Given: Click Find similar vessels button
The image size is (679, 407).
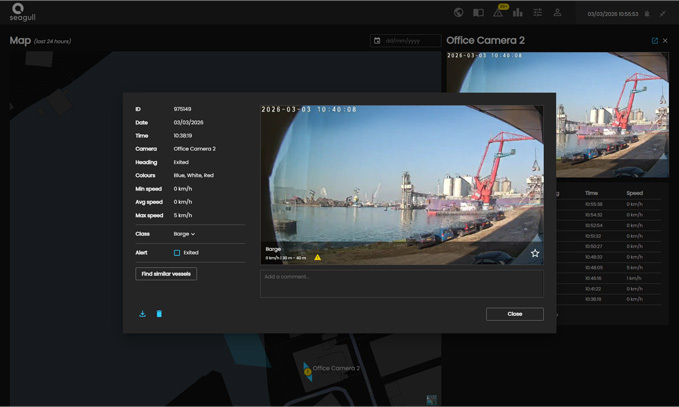Looking at the screenshot, I should click(166, 274).
